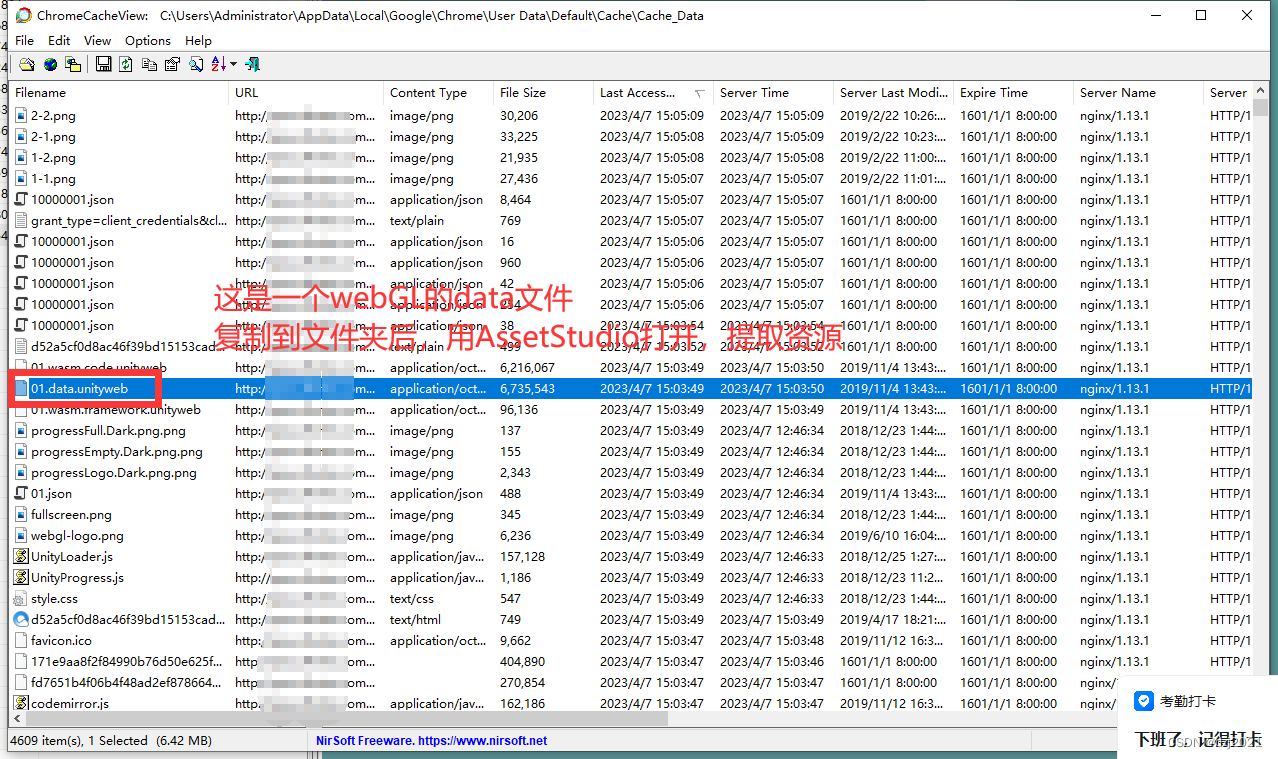The image size is (1278, 759).
Task: Open the Edit menu
Action: (59, 40)
